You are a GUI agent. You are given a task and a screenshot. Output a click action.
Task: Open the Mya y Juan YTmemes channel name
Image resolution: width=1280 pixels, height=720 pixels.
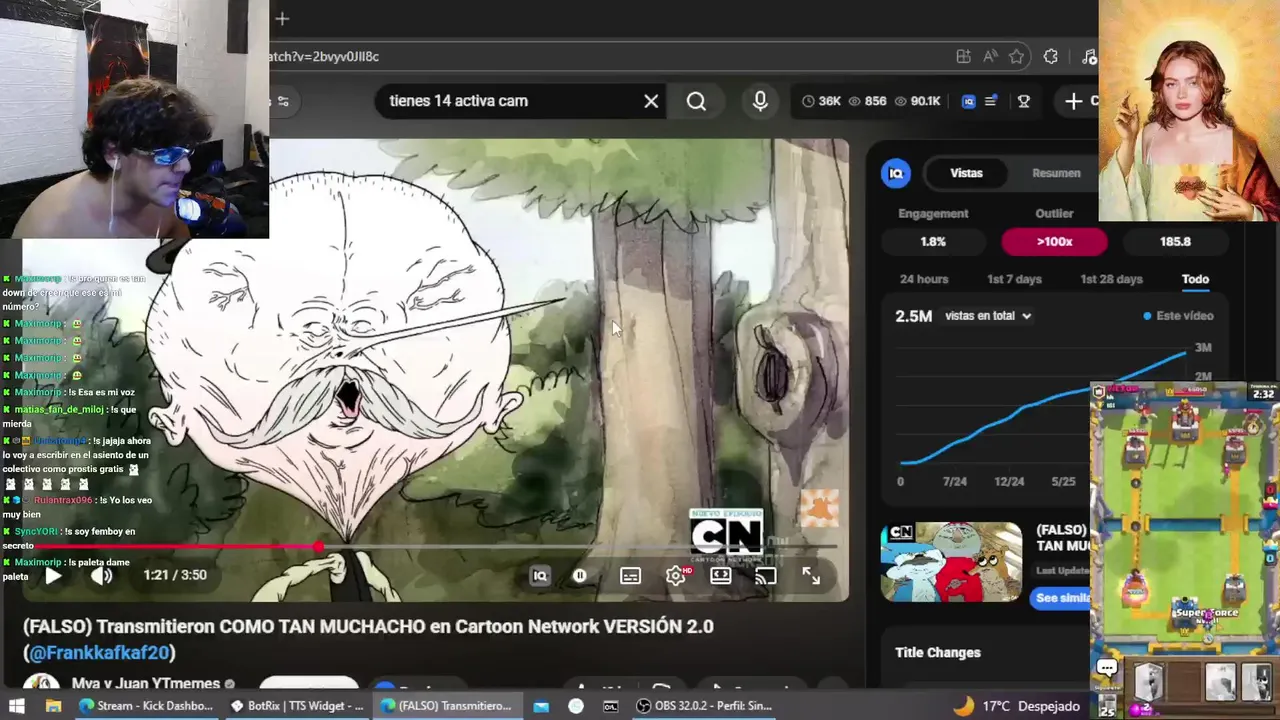point(146,684)
